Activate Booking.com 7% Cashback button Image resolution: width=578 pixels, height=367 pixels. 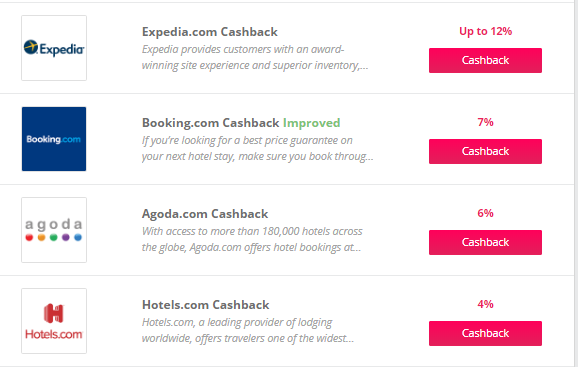tap(485, 151)
